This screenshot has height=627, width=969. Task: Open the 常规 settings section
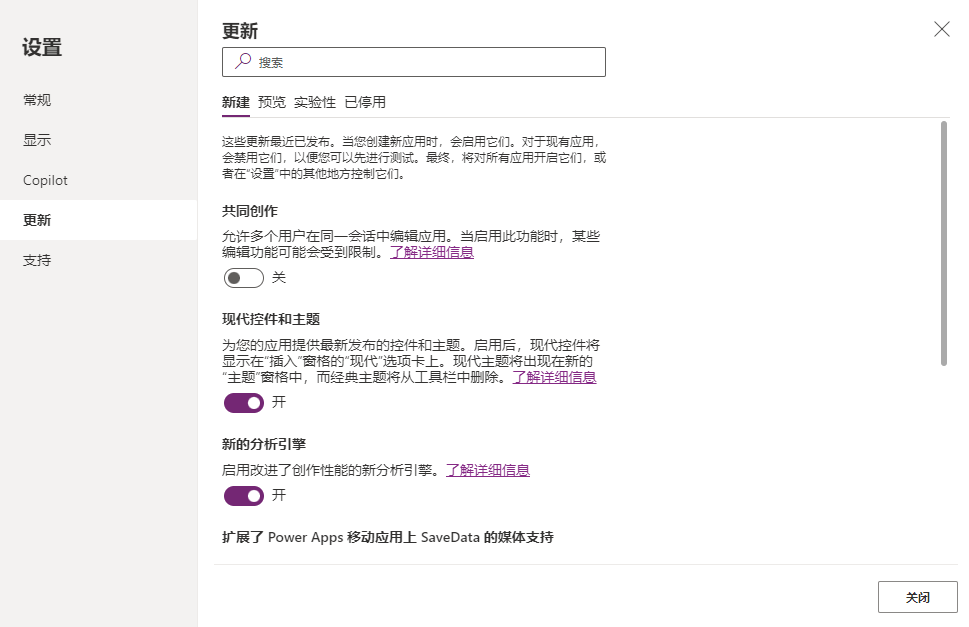(x=37, y=99)
